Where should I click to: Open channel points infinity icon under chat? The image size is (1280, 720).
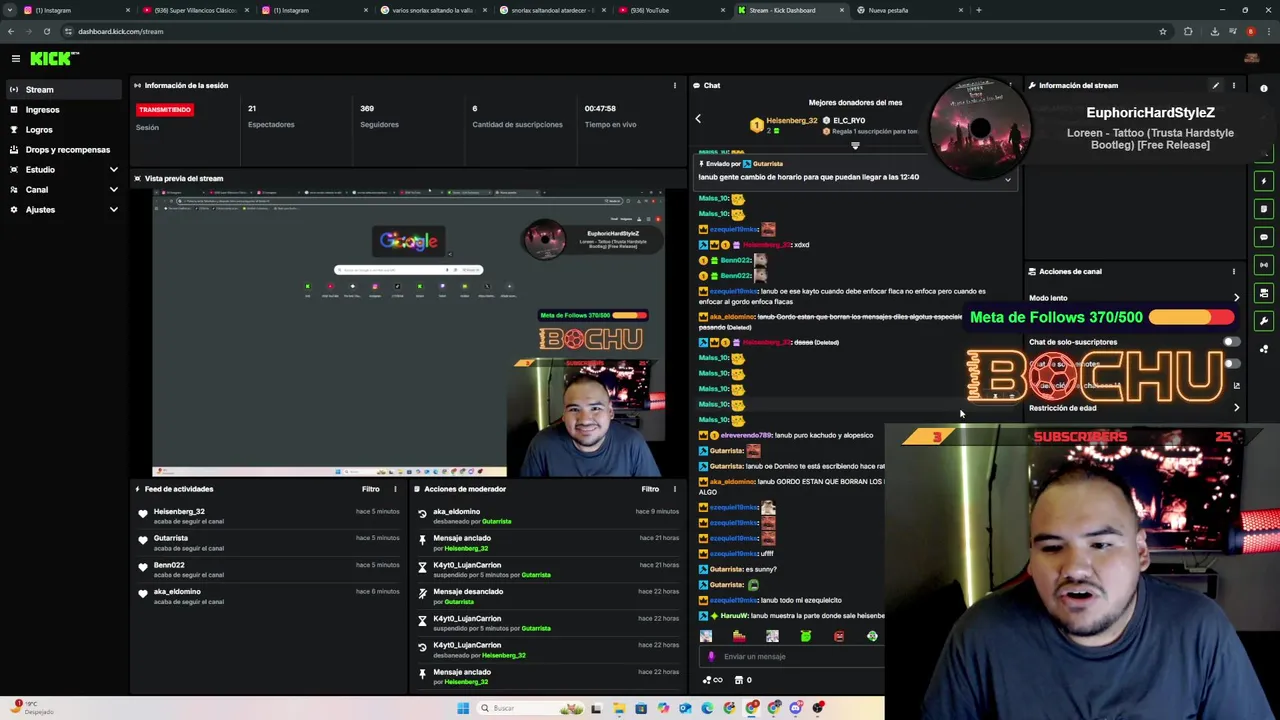(712, 680)
